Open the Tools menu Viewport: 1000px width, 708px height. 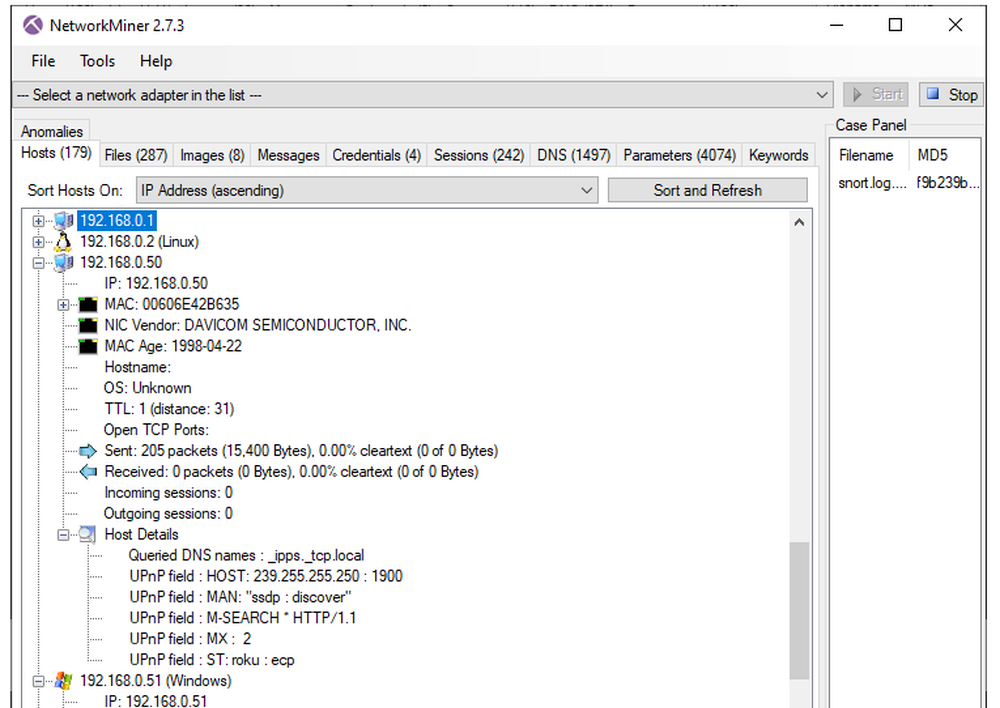(97, 61)
